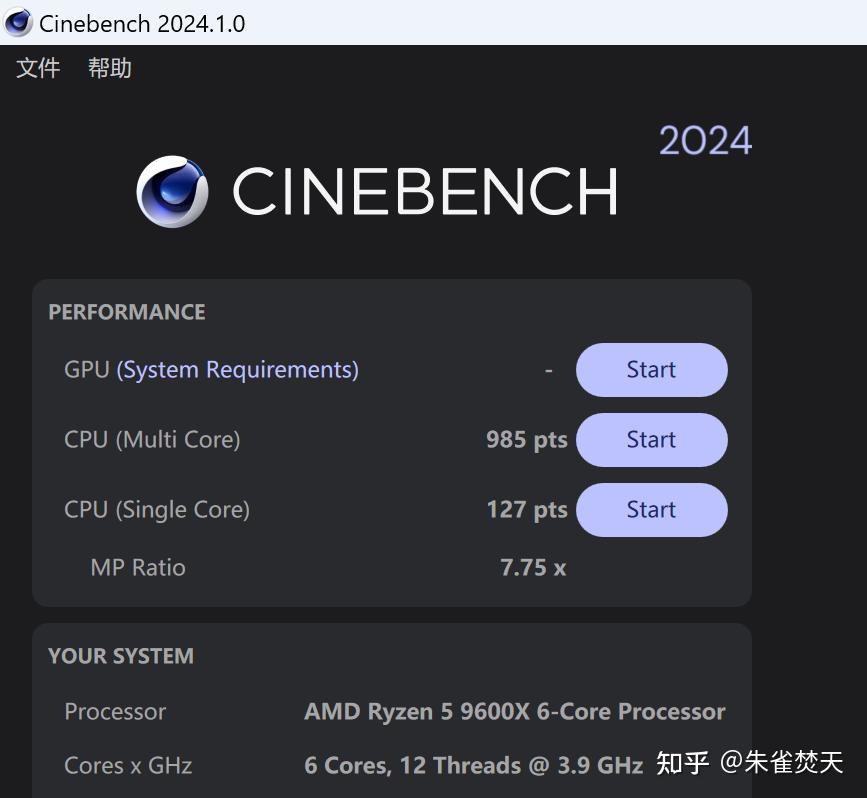Click the CPU (Single Core) row label

pyautogui.click(x=156, y=509)
